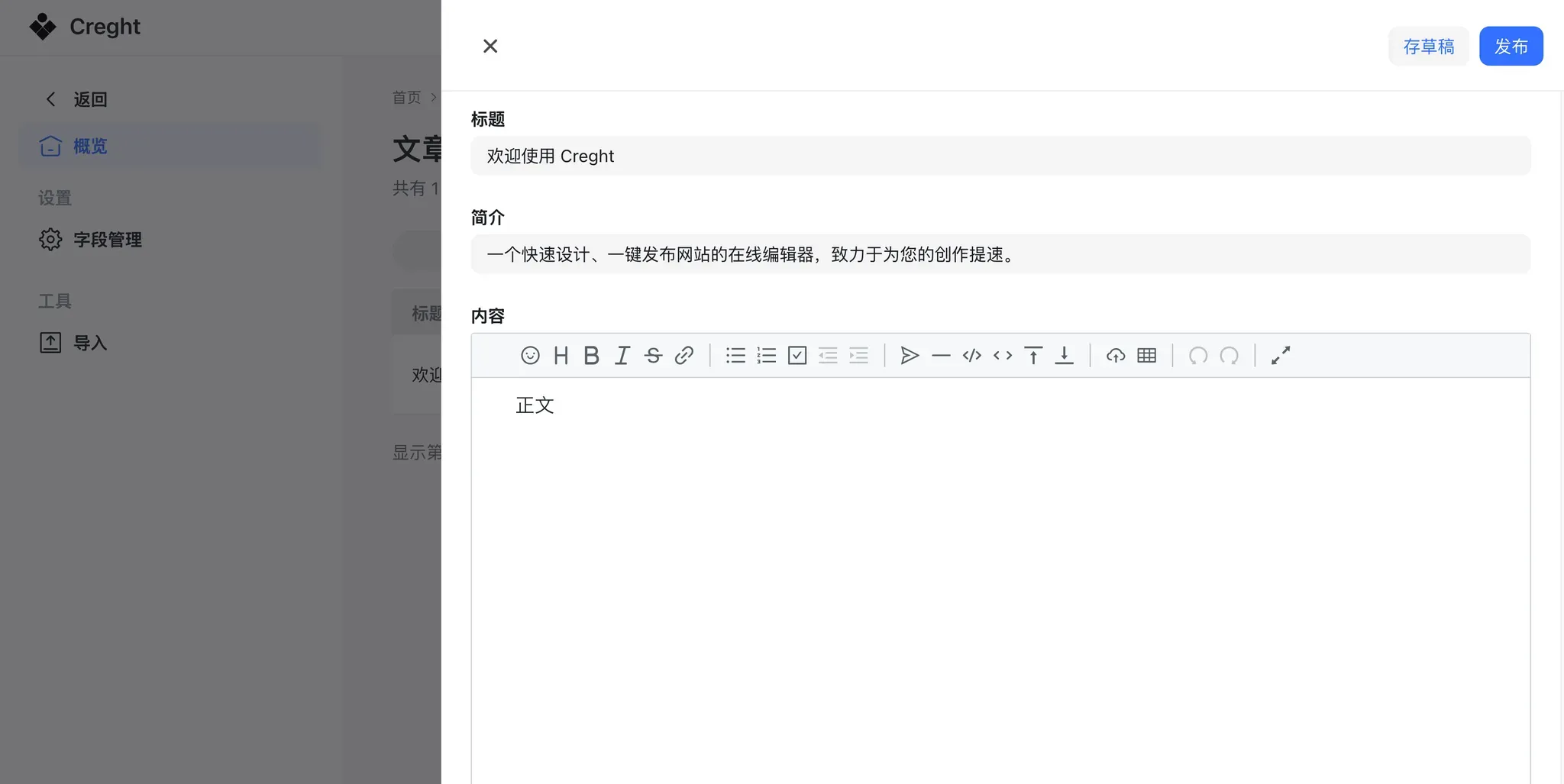Select the 导入 upload icon in the sidebar
1564x784 pixels.
click(50, 343)
